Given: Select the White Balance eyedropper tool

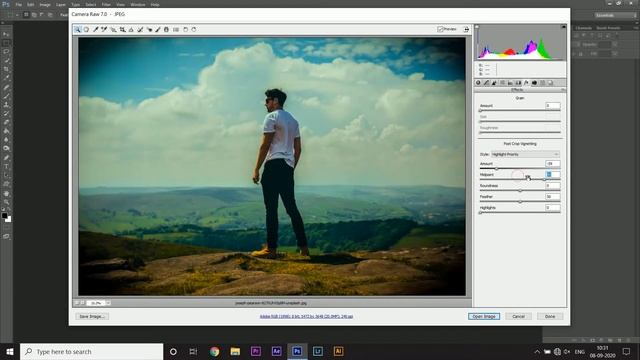Looking at the screenshot, I should point(96,29).
